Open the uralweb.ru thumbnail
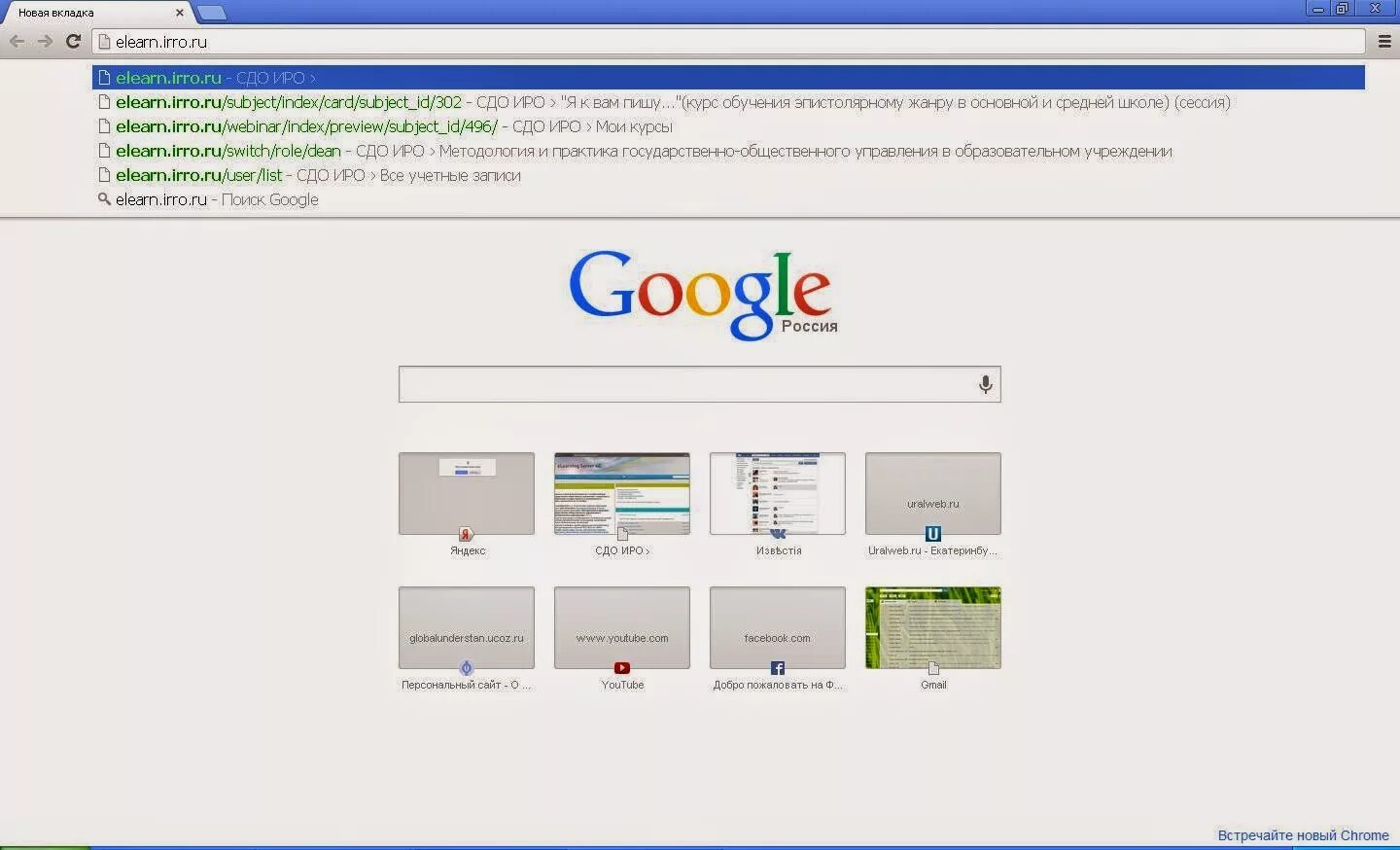 [933, 493]
